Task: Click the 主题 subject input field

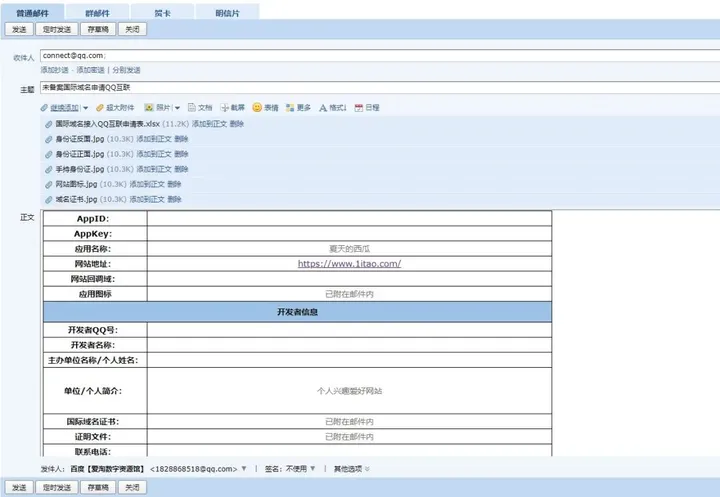Action: pyautogui.click(x=380, y=87)
